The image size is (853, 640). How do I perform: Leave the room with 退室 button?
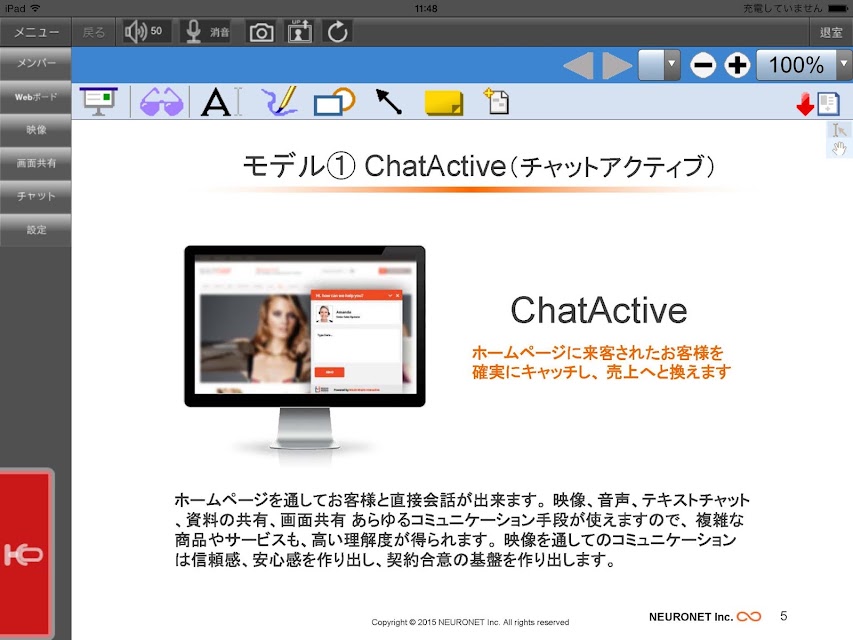[x=831, y=33]
